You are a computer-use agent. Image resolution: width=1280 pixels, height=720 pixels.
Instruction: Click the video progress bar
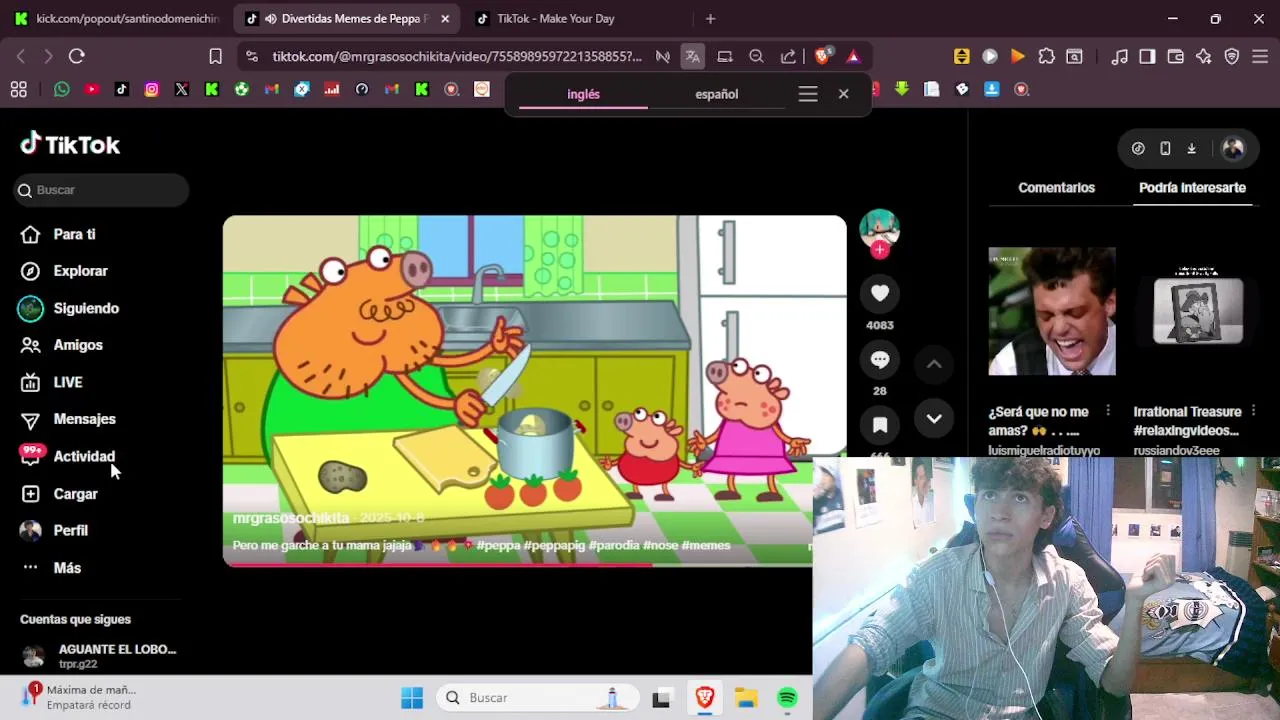point(518,565)
